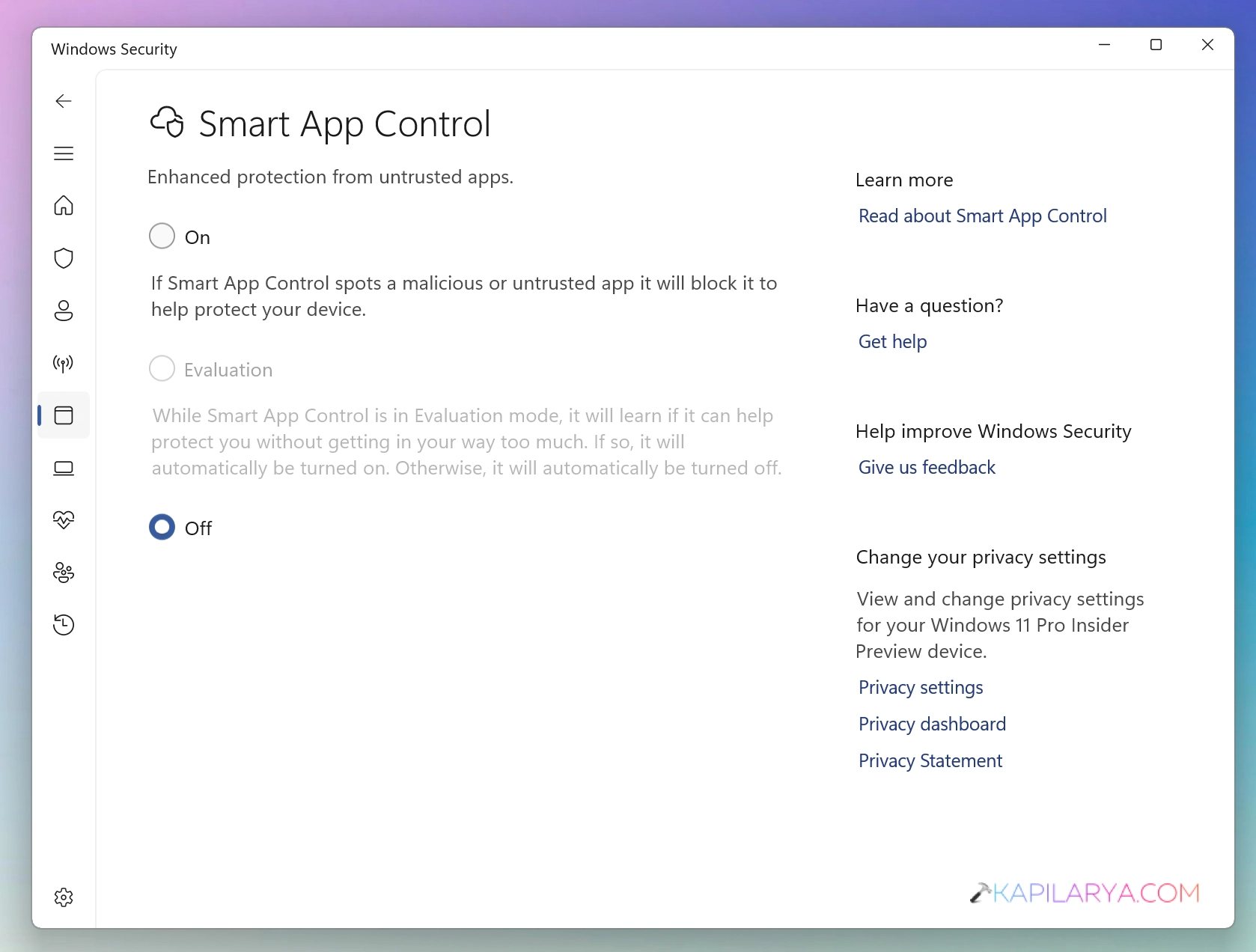Minimize the Windows Security window
The width and height of the screenshot is (1256, 952).
point(1104,45)
